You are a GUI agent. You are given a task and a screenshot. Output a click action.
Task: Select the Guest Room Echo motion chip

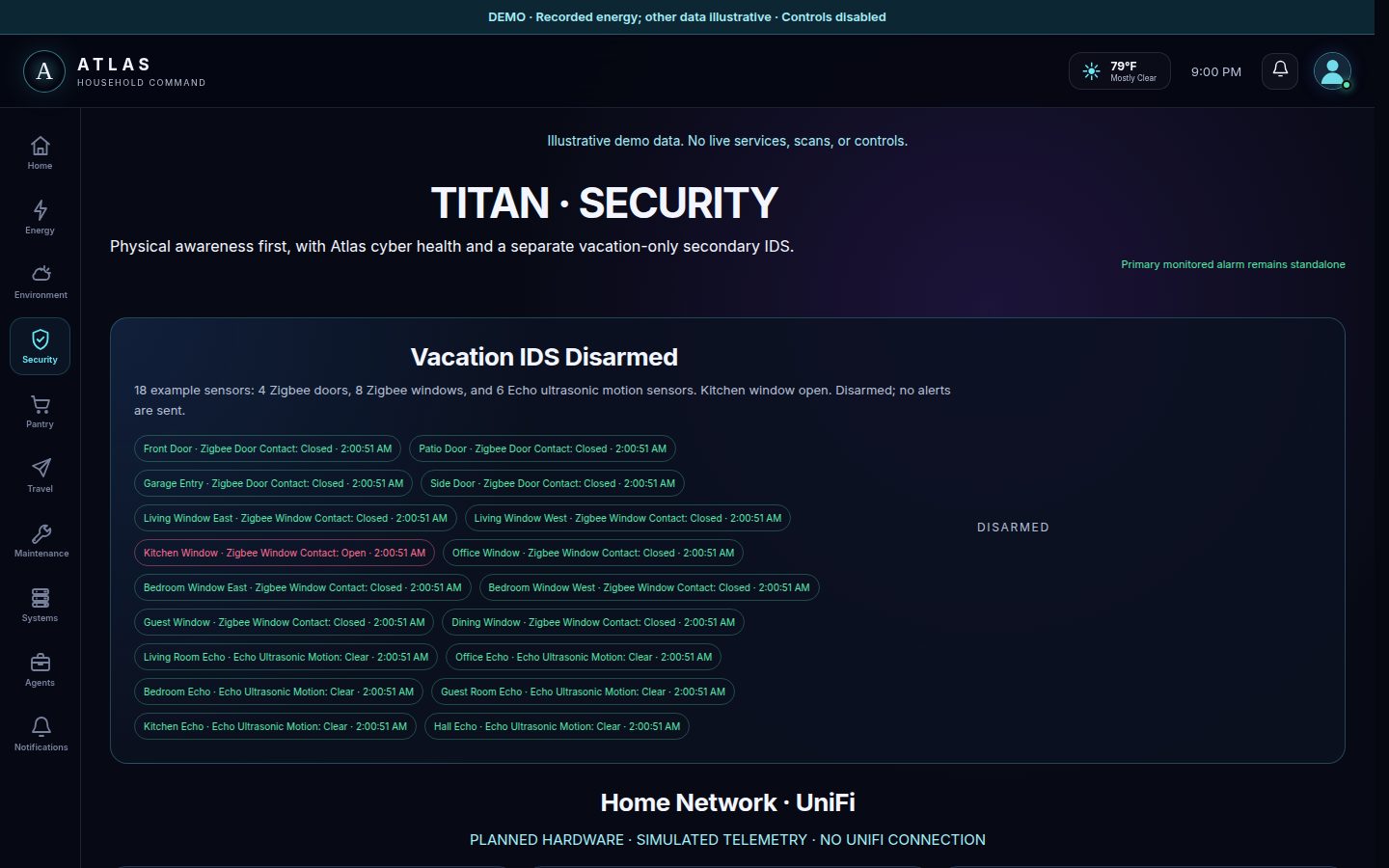click(x=583, y=692)
